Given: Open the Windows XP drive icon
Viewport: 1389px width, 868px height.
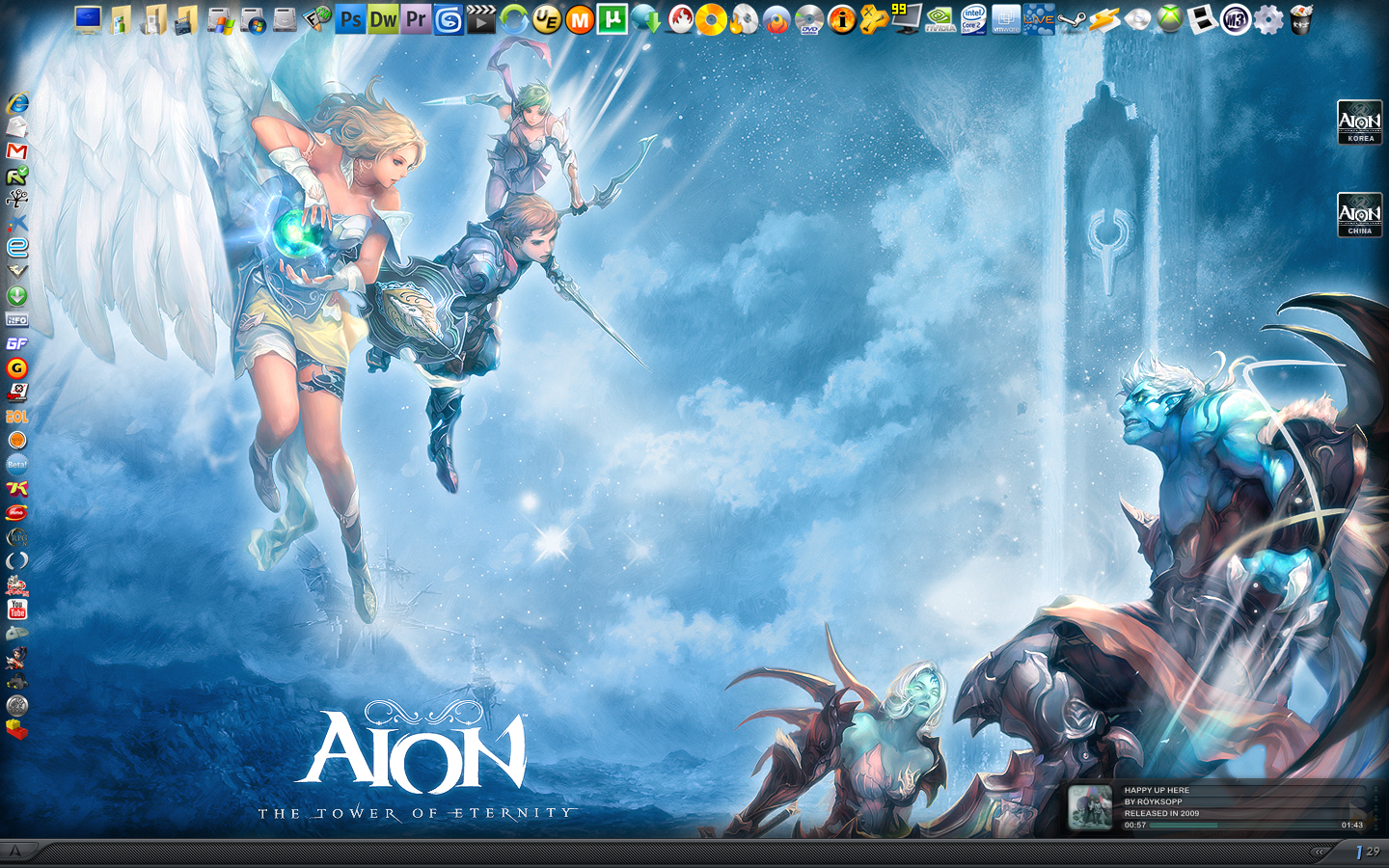Looking at the screenshot, I should coord(219,19).
